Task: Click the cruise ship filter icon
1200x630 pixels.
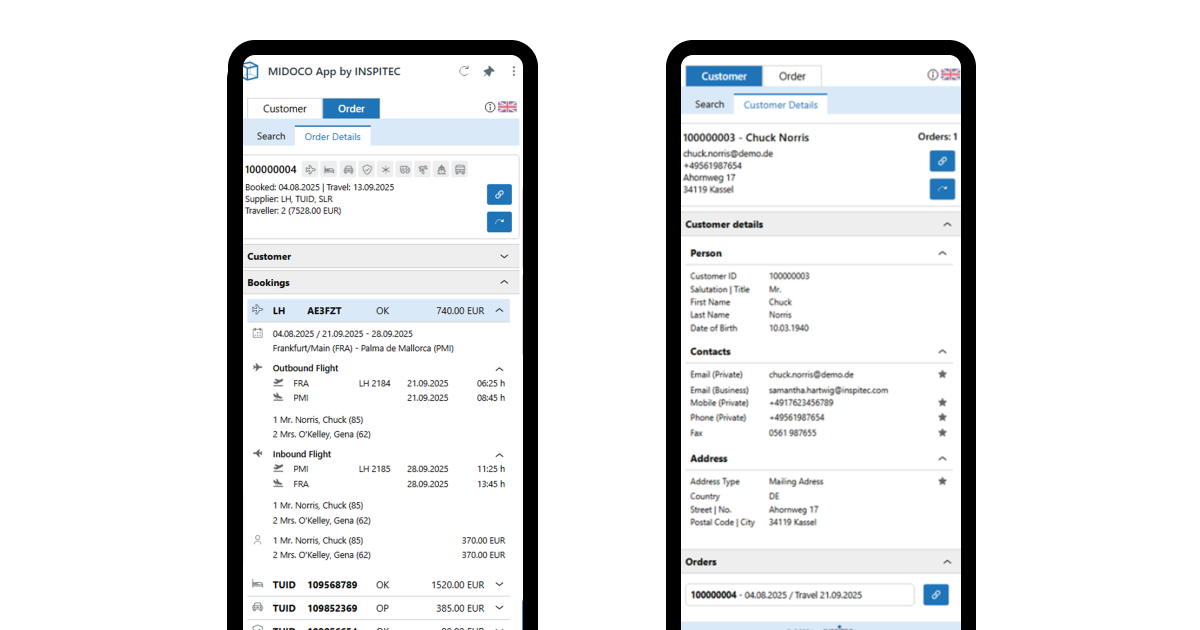Action: [x=441, y=169]
